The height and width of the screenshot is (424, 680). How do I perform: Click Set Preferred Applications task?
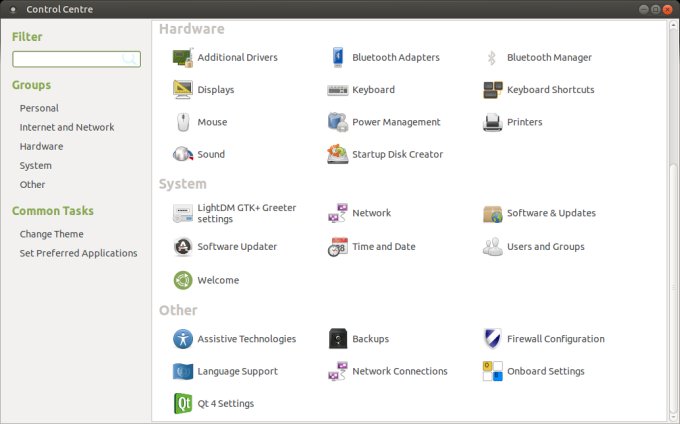[x=78, y=253]
